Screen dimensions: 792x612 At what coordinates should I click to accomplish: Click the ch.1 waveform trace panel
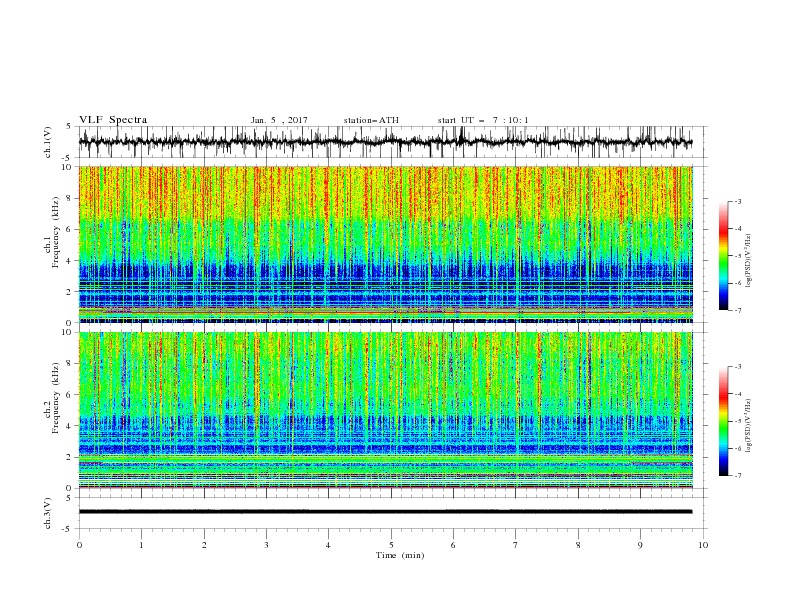point(392,142)
